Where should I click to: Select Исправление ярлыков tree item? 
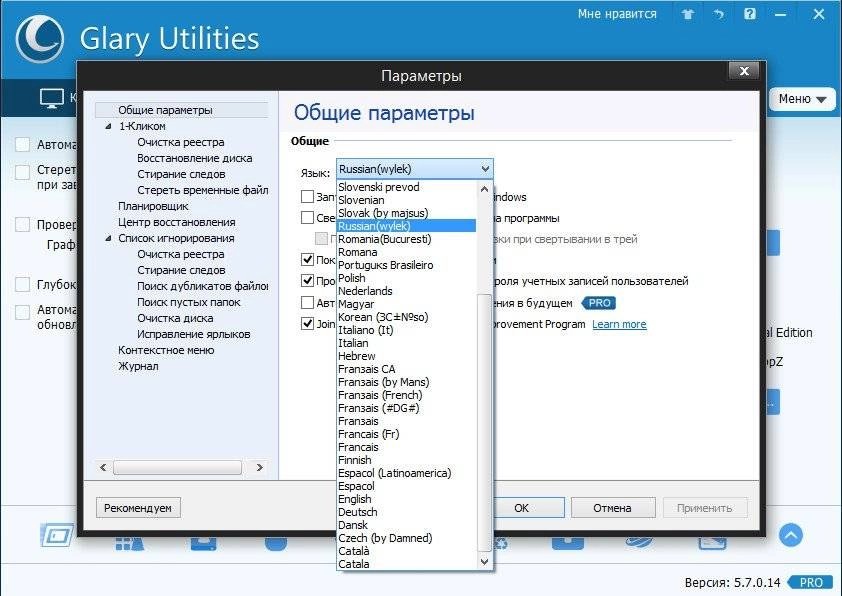[x=193, y=334]
